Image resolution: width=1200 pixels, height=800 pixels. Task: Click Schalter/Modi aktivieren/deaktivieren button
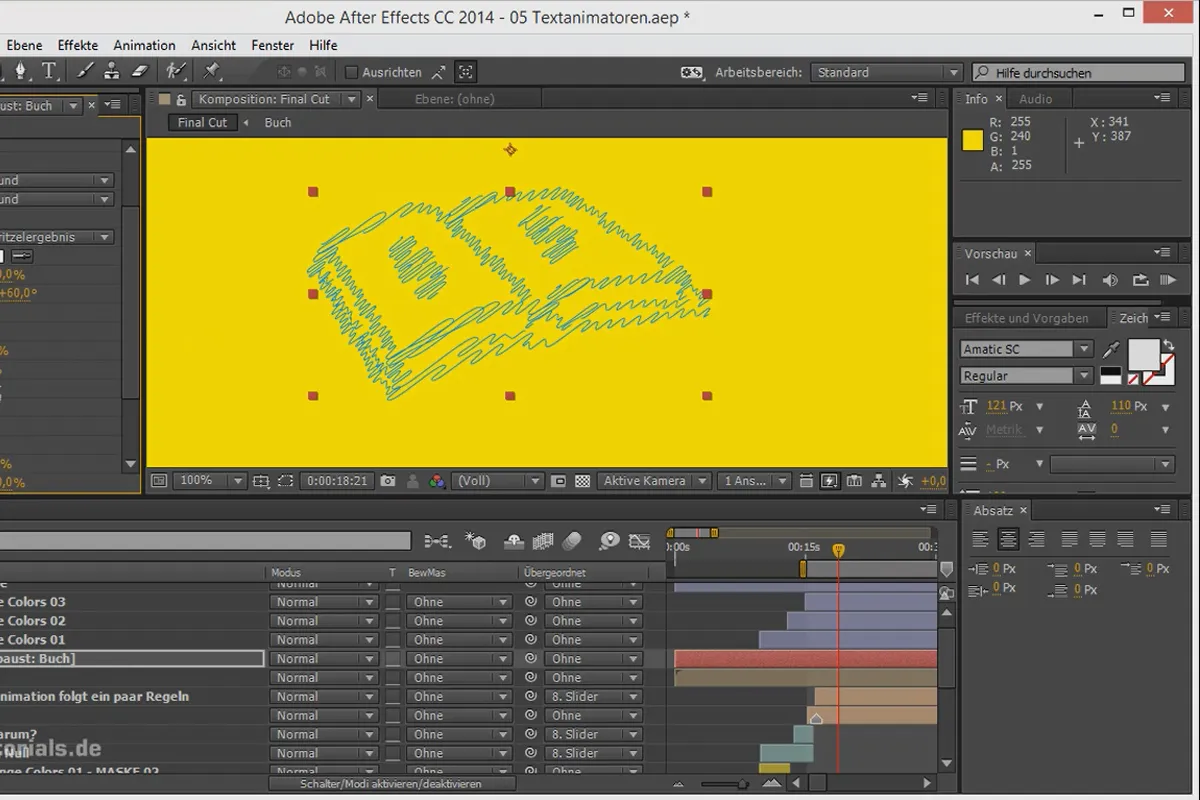tap(391, 784)
